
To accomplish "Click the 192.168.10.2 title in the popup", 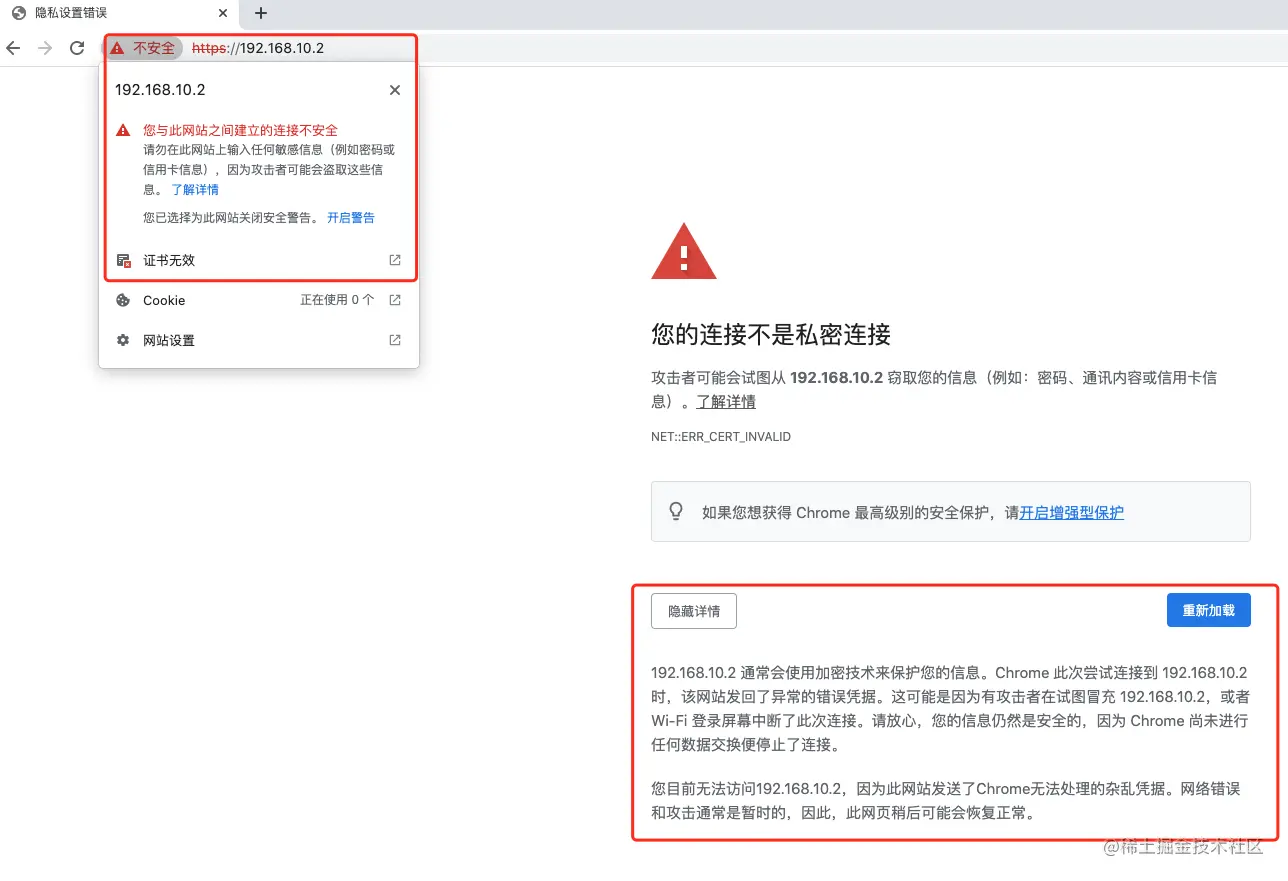I will (160, 90).
